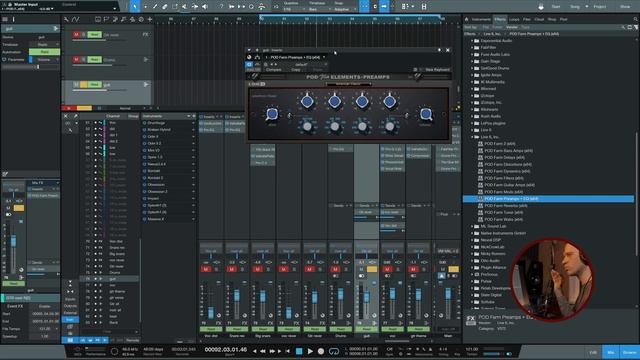
Task: Open the Edit view button
Action: [x=593, y=352]
